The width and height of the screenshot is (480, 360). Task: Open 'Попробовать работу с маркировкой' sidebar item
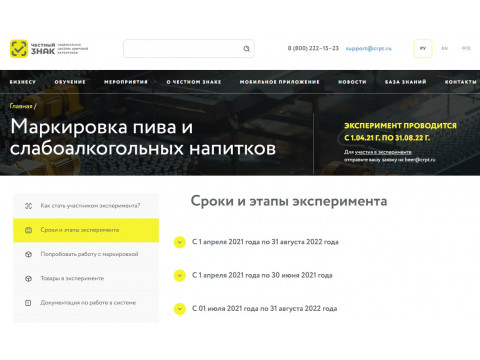(x=86, y=254)
